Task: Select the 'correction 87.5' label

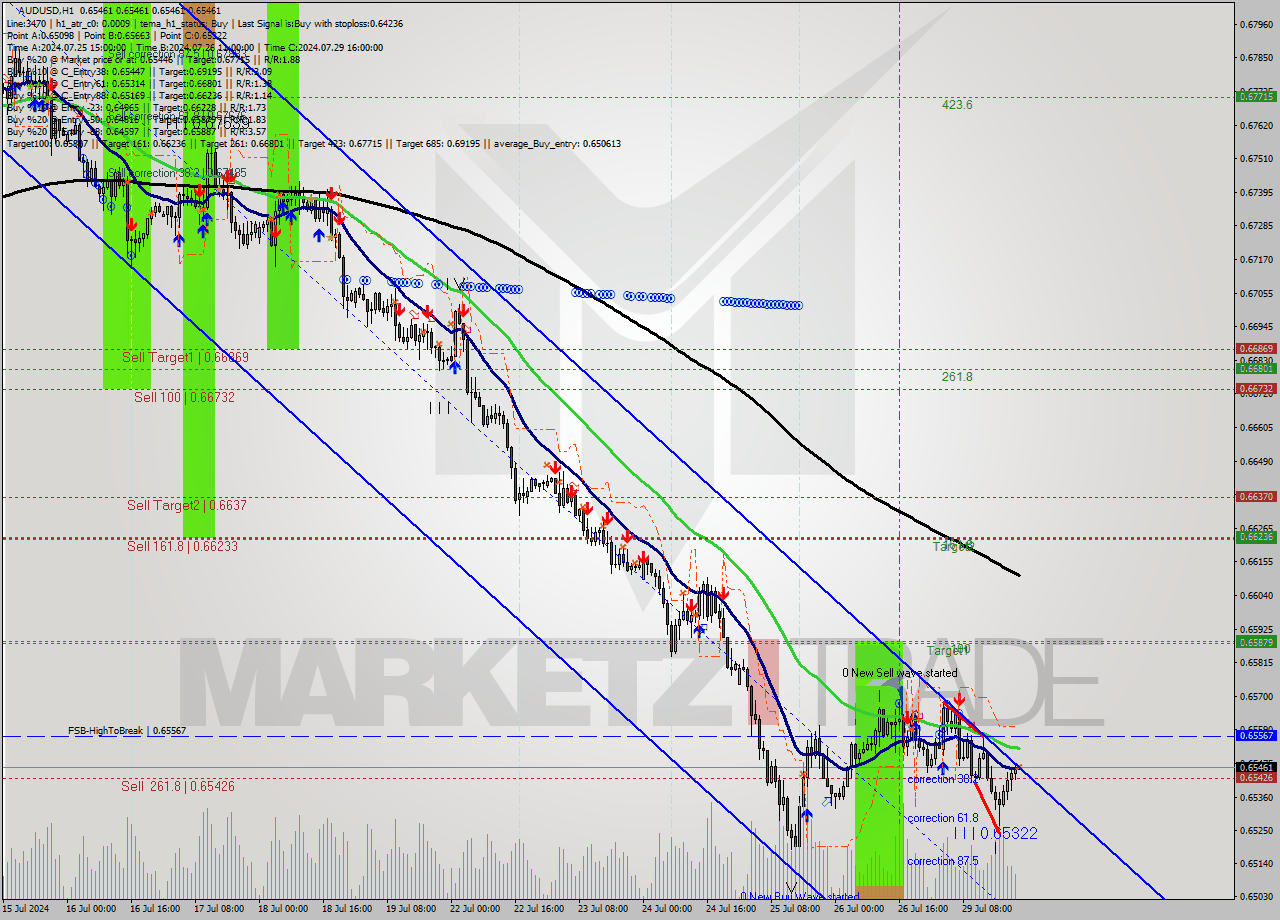Action: pyautogui.click(x=943, y=861)
